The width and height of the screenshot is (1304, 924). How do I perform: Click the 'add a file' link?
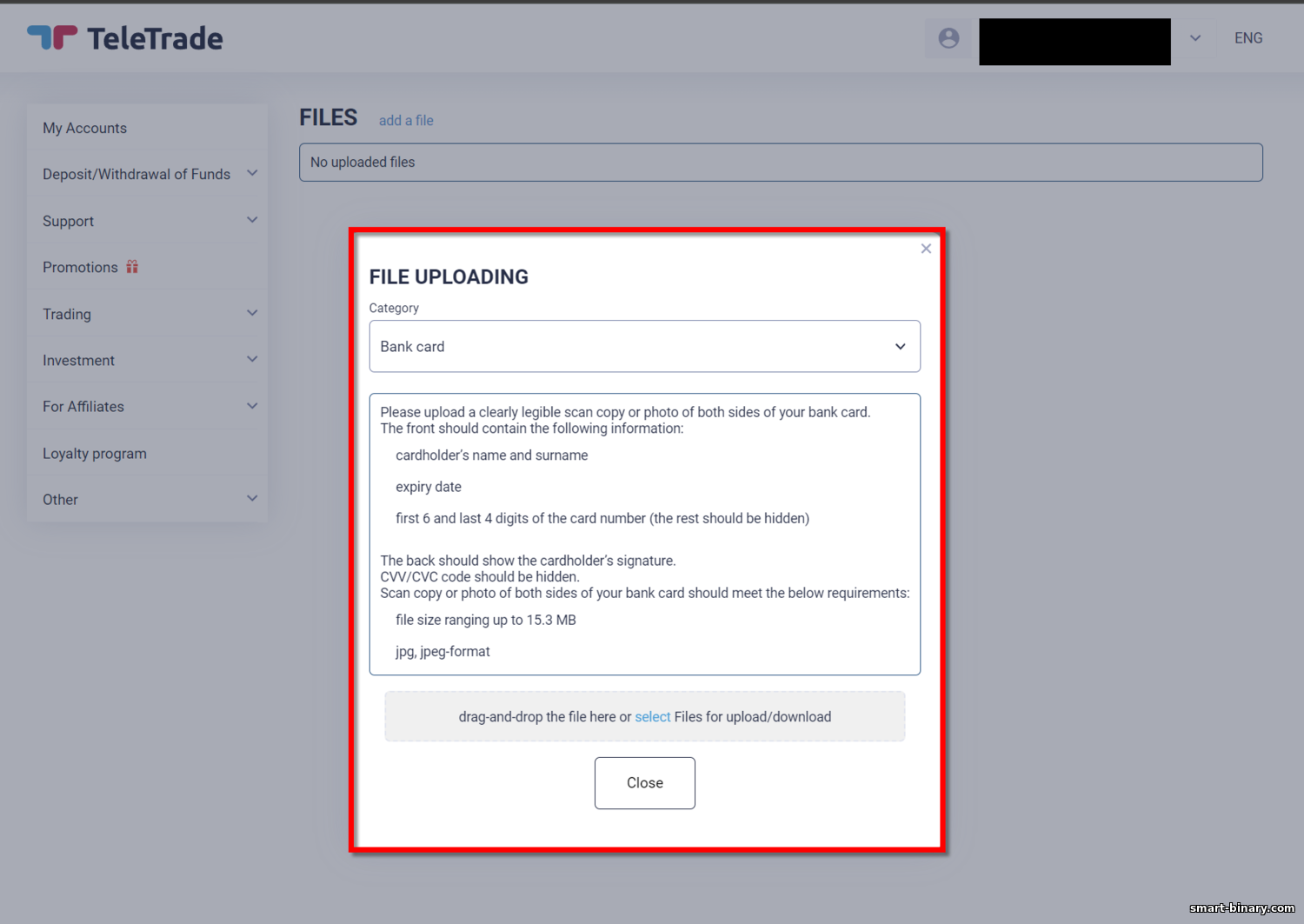point(406,120)
